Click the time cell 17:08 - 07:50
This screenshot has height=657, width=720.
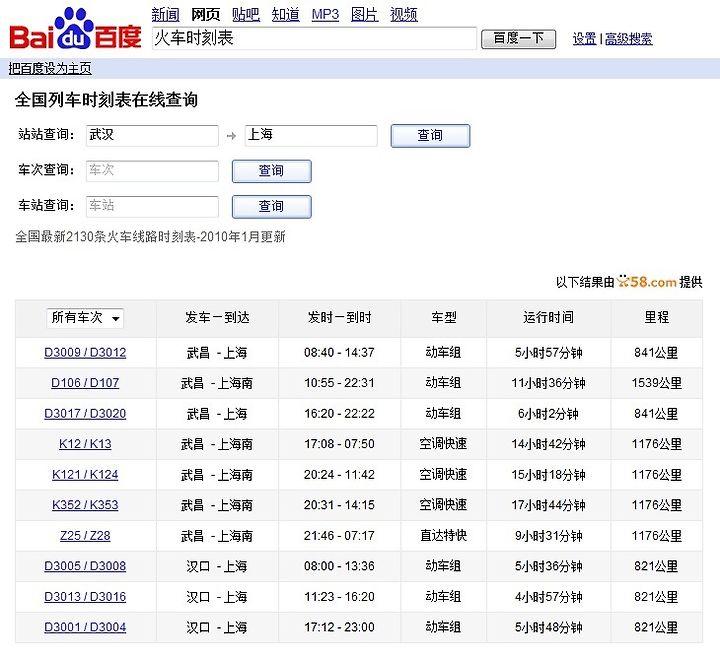[x=339, y=444]
